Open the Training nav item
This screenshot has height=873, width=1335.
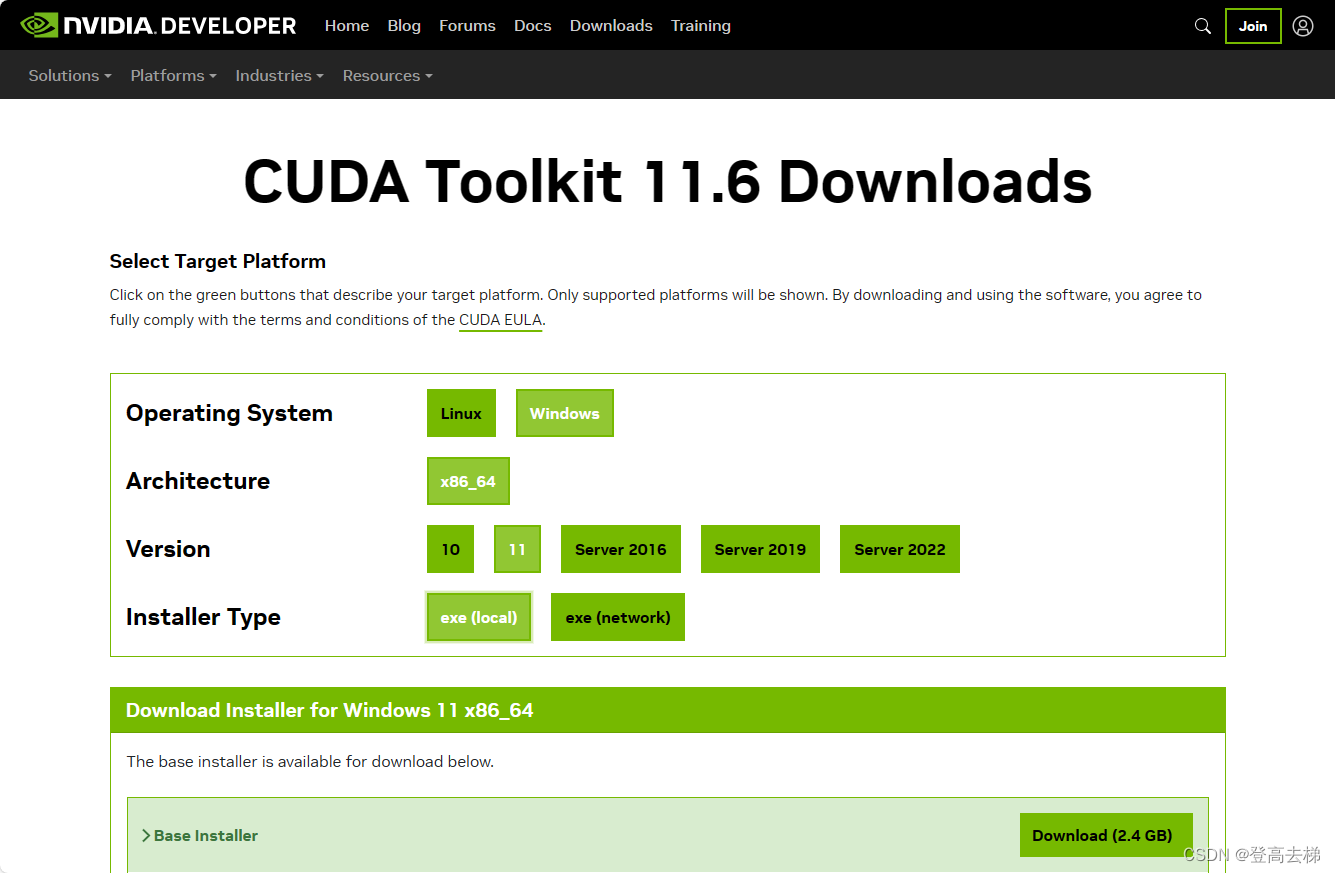(701, 26)
